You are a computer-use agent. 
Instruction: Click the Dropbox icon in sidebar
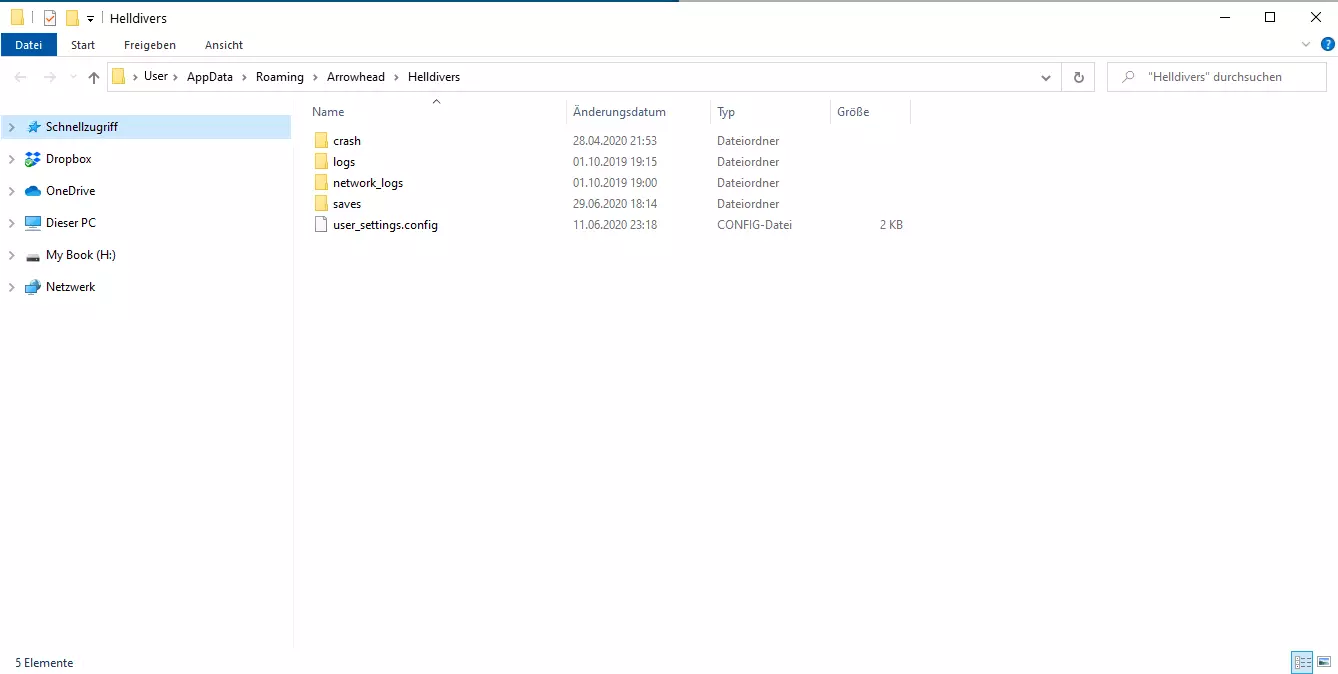(x=34, y=159)
